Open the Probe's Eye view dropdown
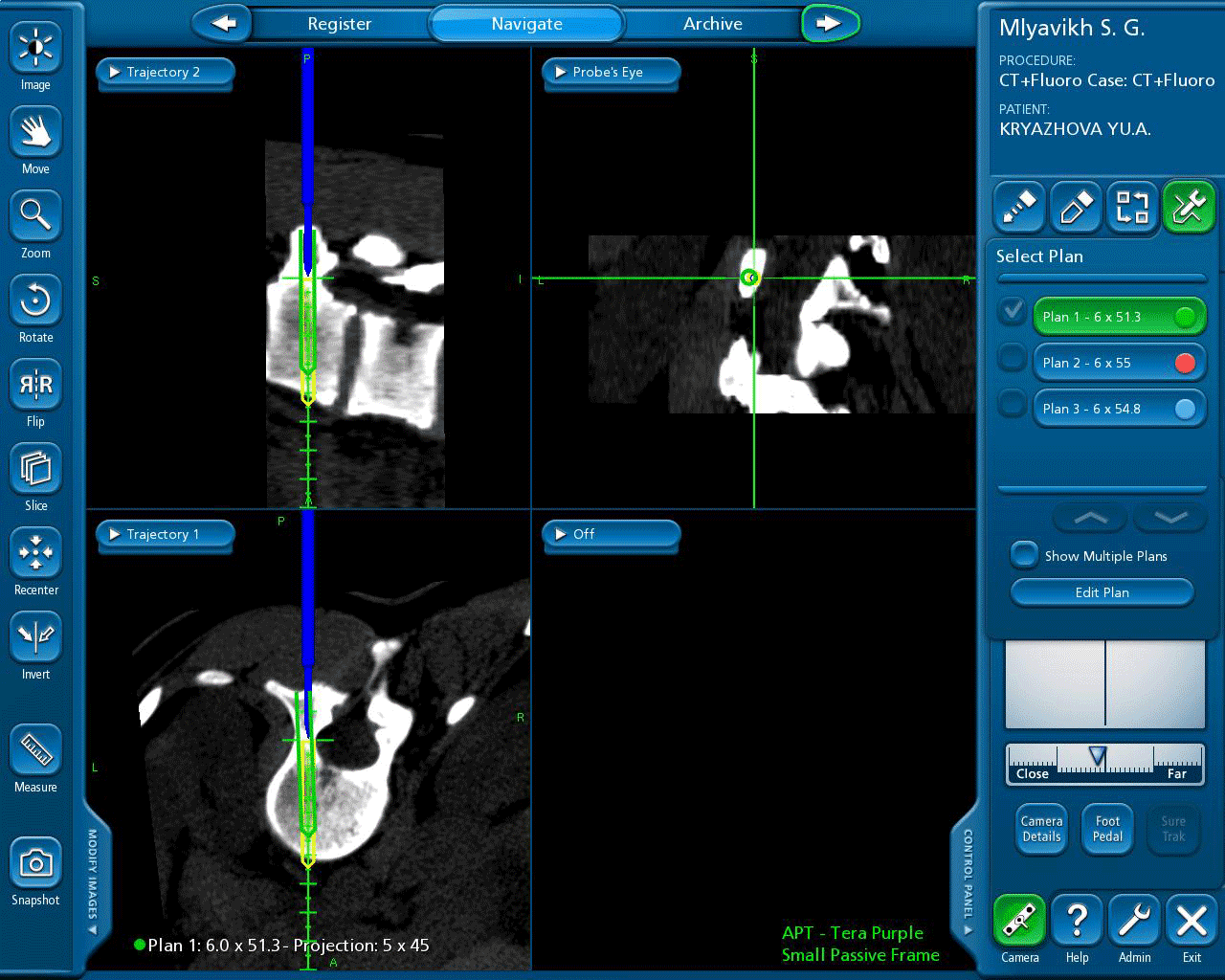This screenshot has width=1225, height=980. tap(611, 73)
